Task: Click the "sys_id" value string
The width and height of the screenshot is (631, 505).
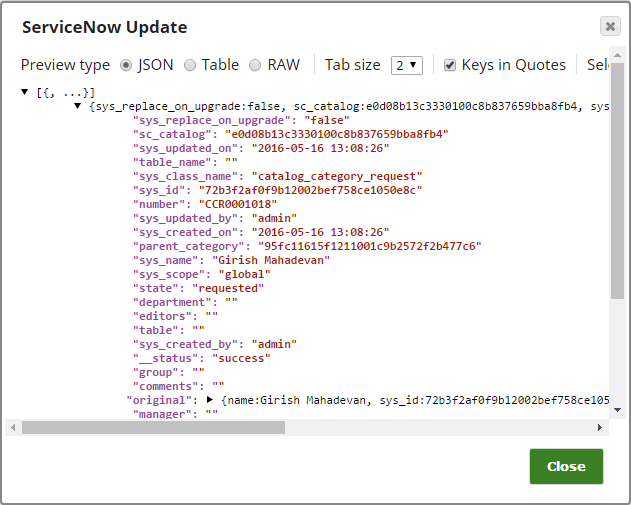Action: pyautogui.click(x=310, y=190)
